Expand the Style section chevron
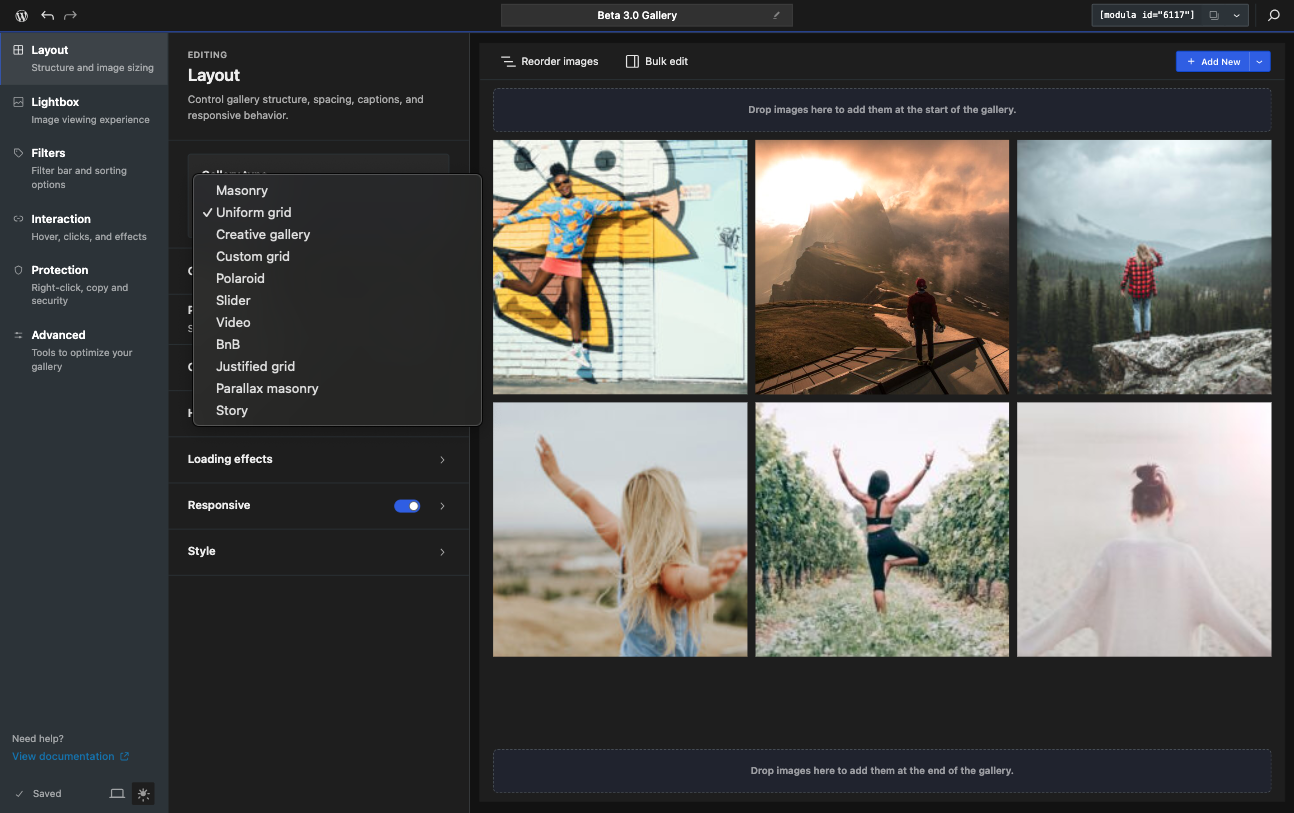1294x813 pixels. click(443, 552)
